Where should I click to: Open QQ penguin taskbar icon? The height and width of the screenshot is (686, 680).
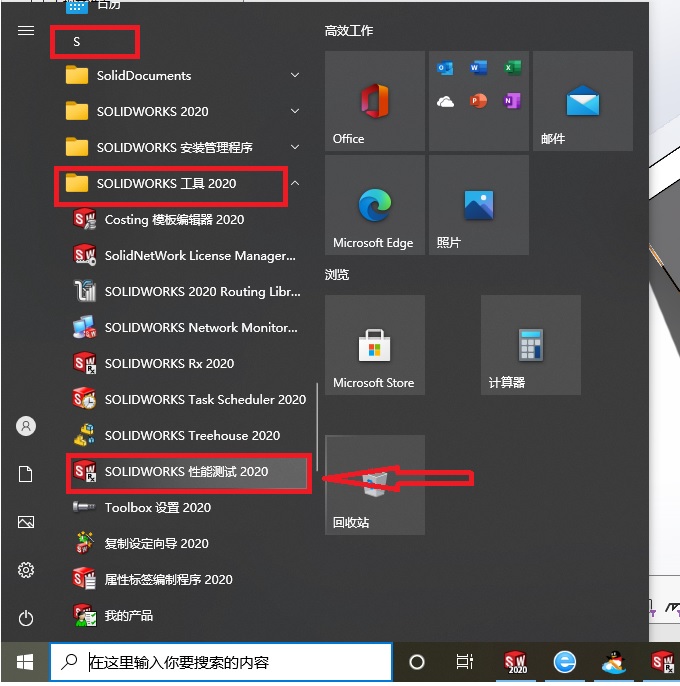click(x=613, y=662)
